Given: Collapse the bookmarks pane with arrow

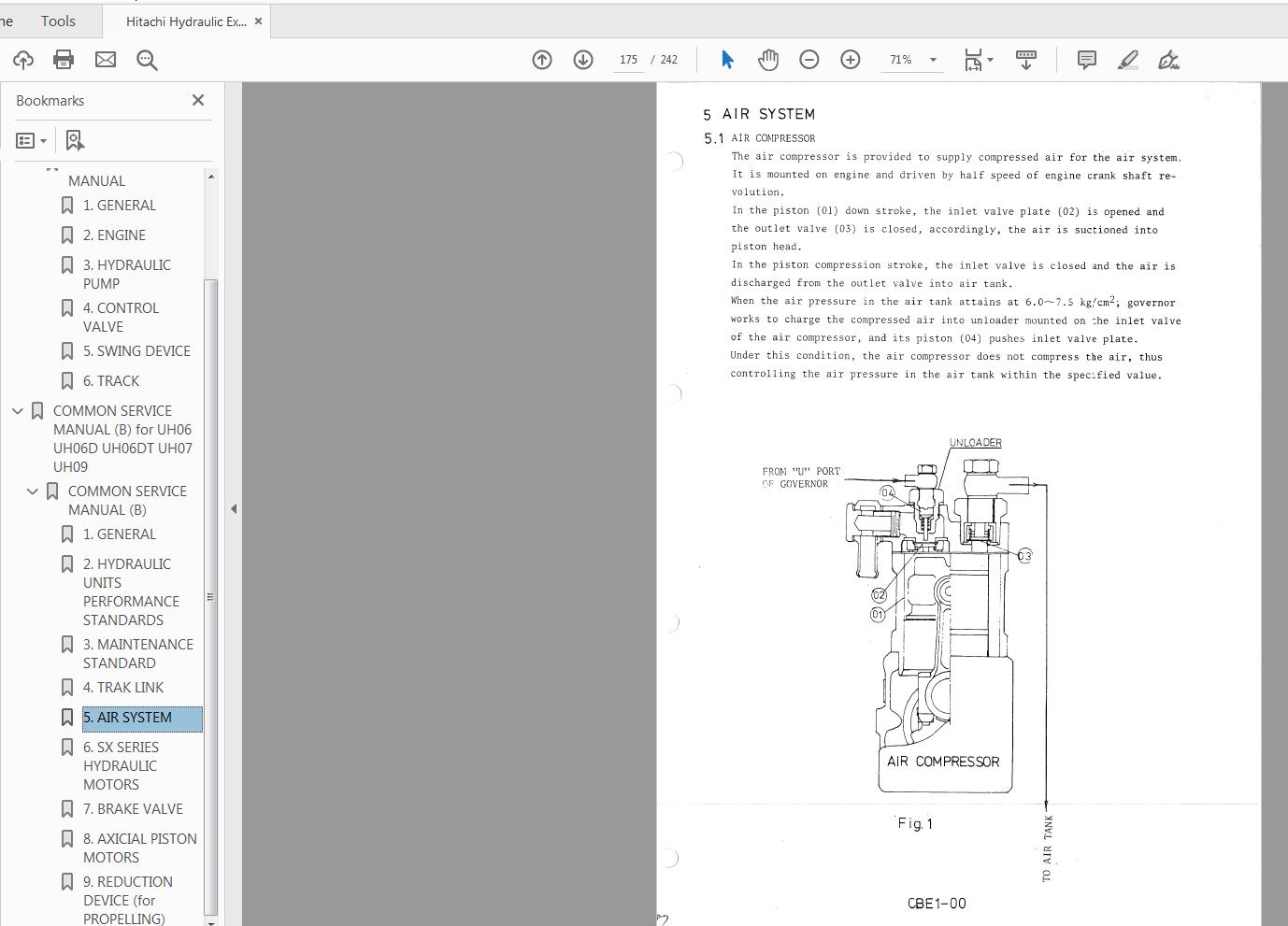Looking at the screenshot, I should coord(234,508).
